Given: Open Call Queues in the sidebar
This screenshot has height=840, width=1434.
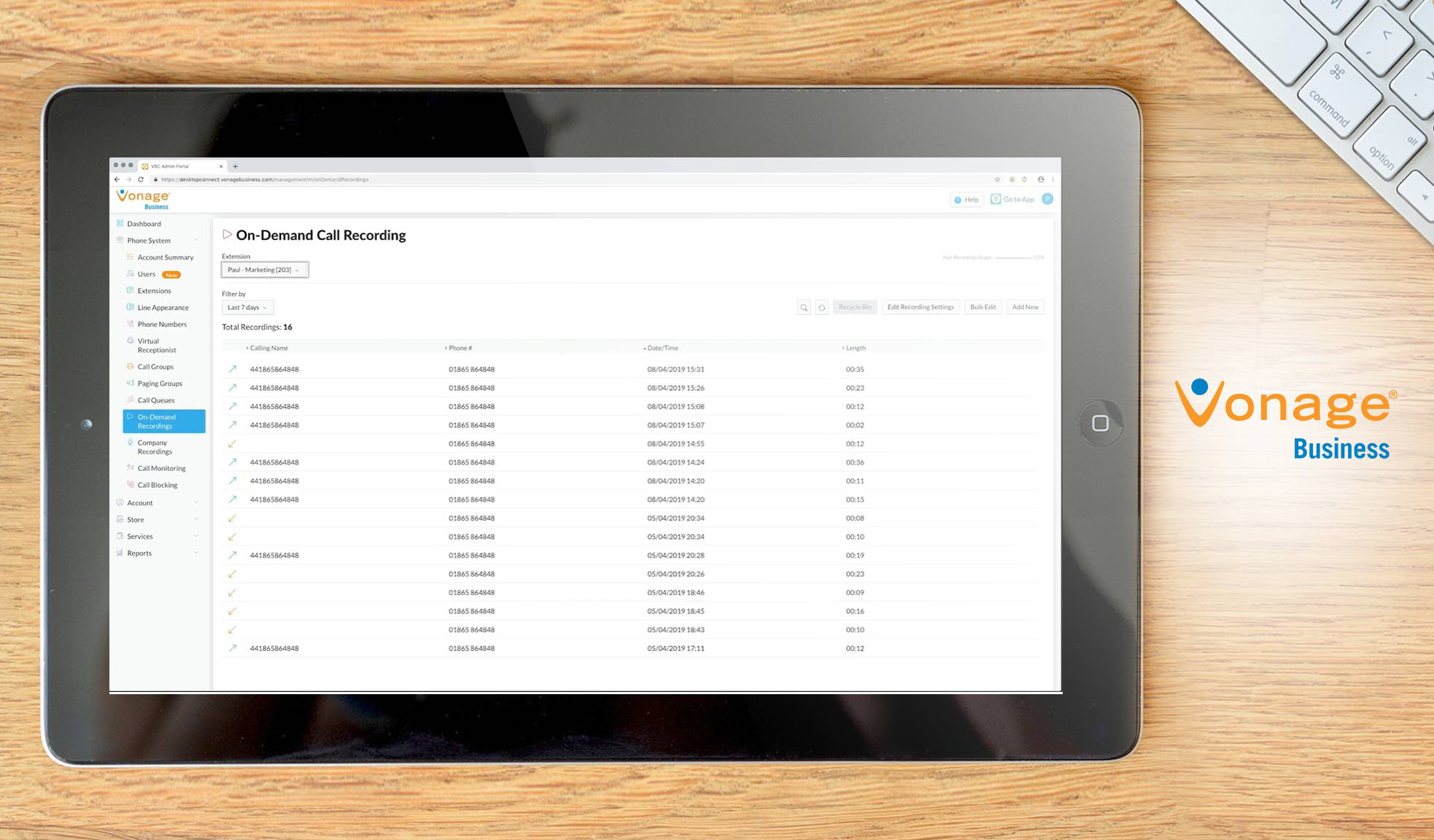Looking at the screenshot, I should (x=156, y=400).
